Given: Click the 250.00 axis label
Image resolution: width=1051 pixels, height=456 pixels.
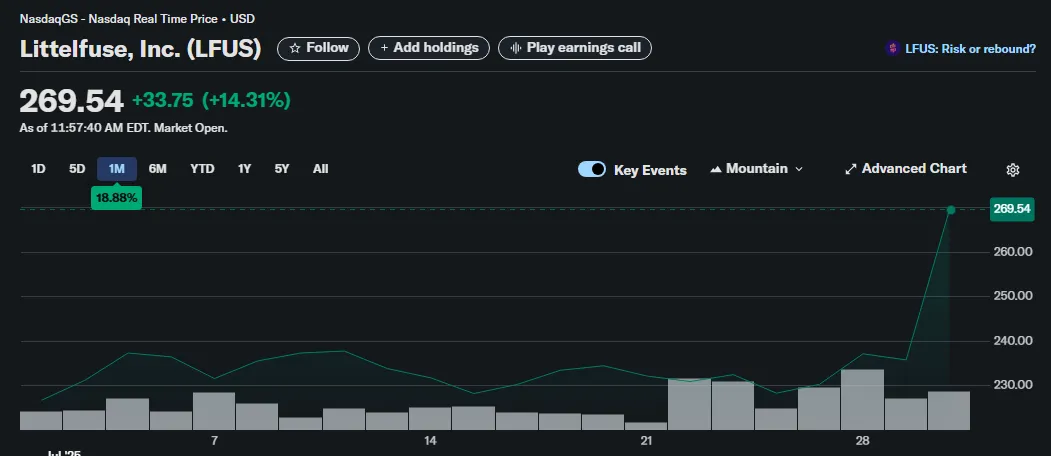Looking at the screenshot, I should tap(1011, 296).
